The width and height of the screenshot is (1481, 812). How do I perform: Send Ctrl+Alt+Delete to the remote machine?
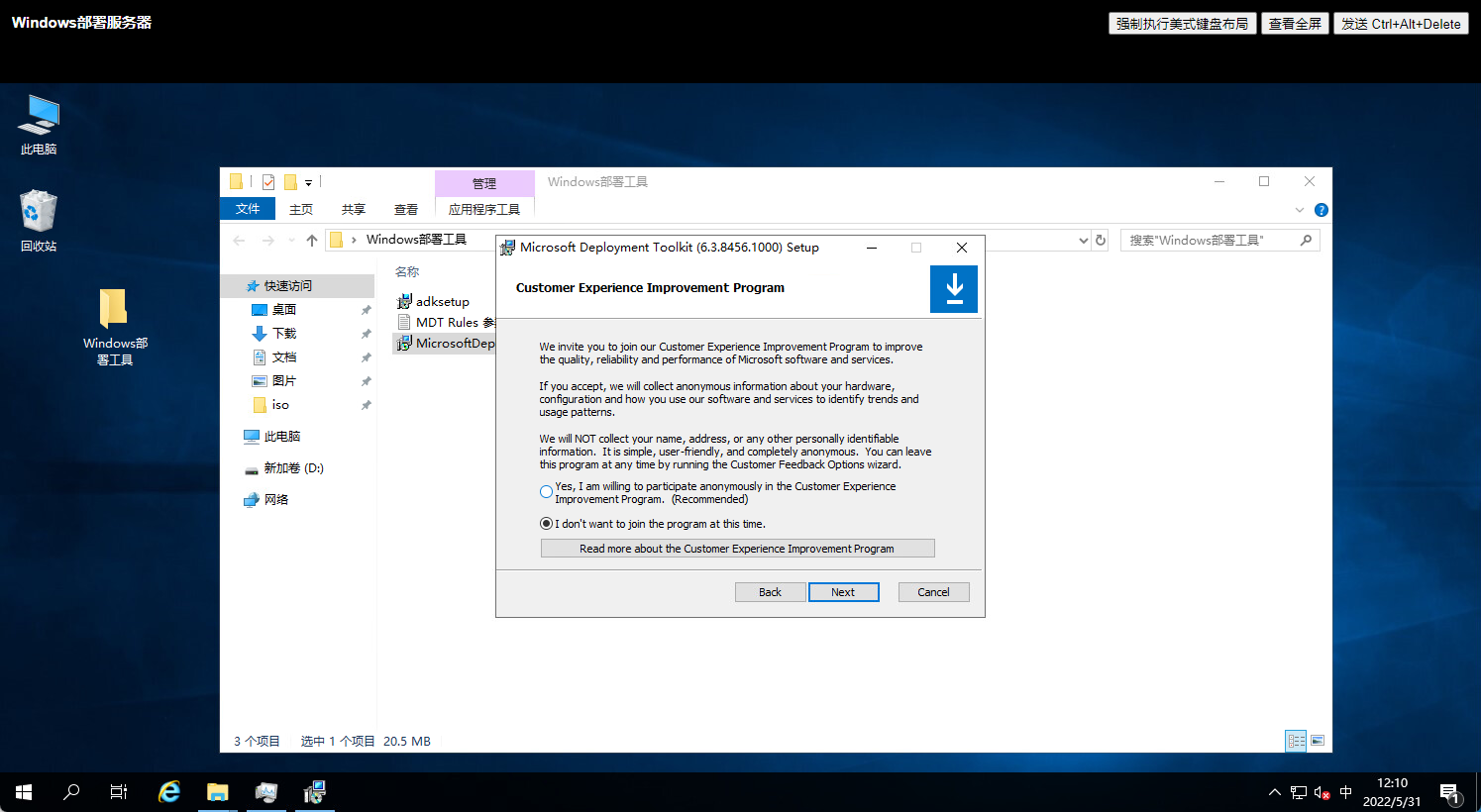coord(1401,24)
